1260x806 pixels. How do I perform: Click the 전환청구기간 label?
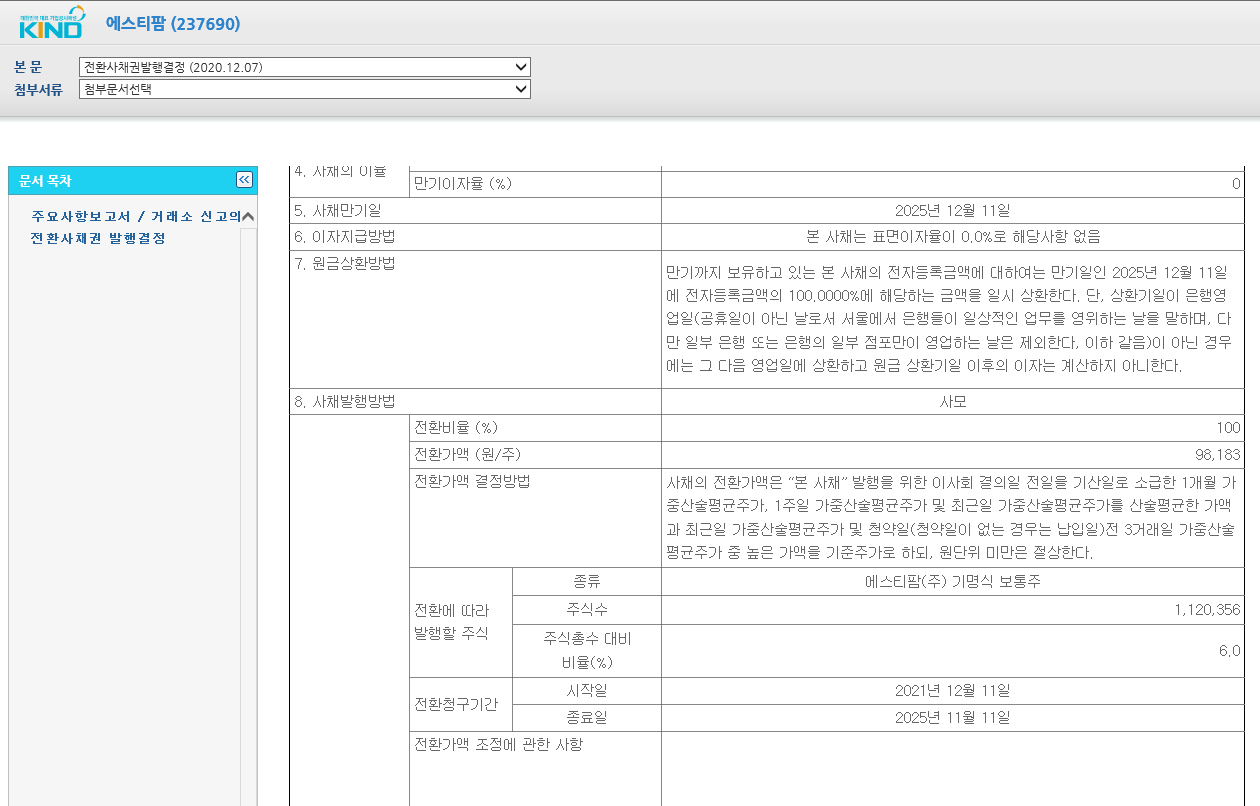[456, 704]
